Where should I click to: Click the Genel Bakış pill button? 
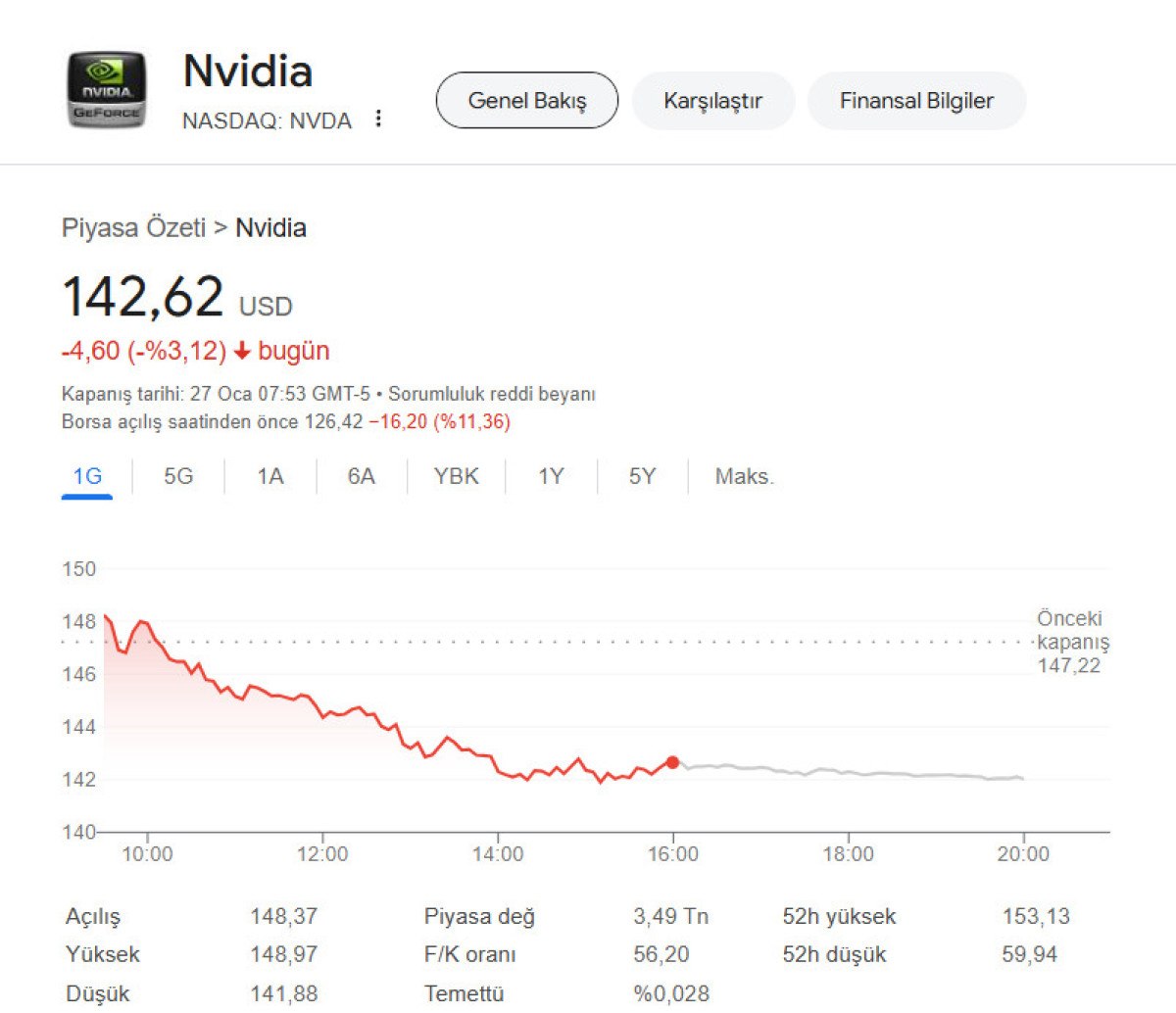tap(526, 99)
